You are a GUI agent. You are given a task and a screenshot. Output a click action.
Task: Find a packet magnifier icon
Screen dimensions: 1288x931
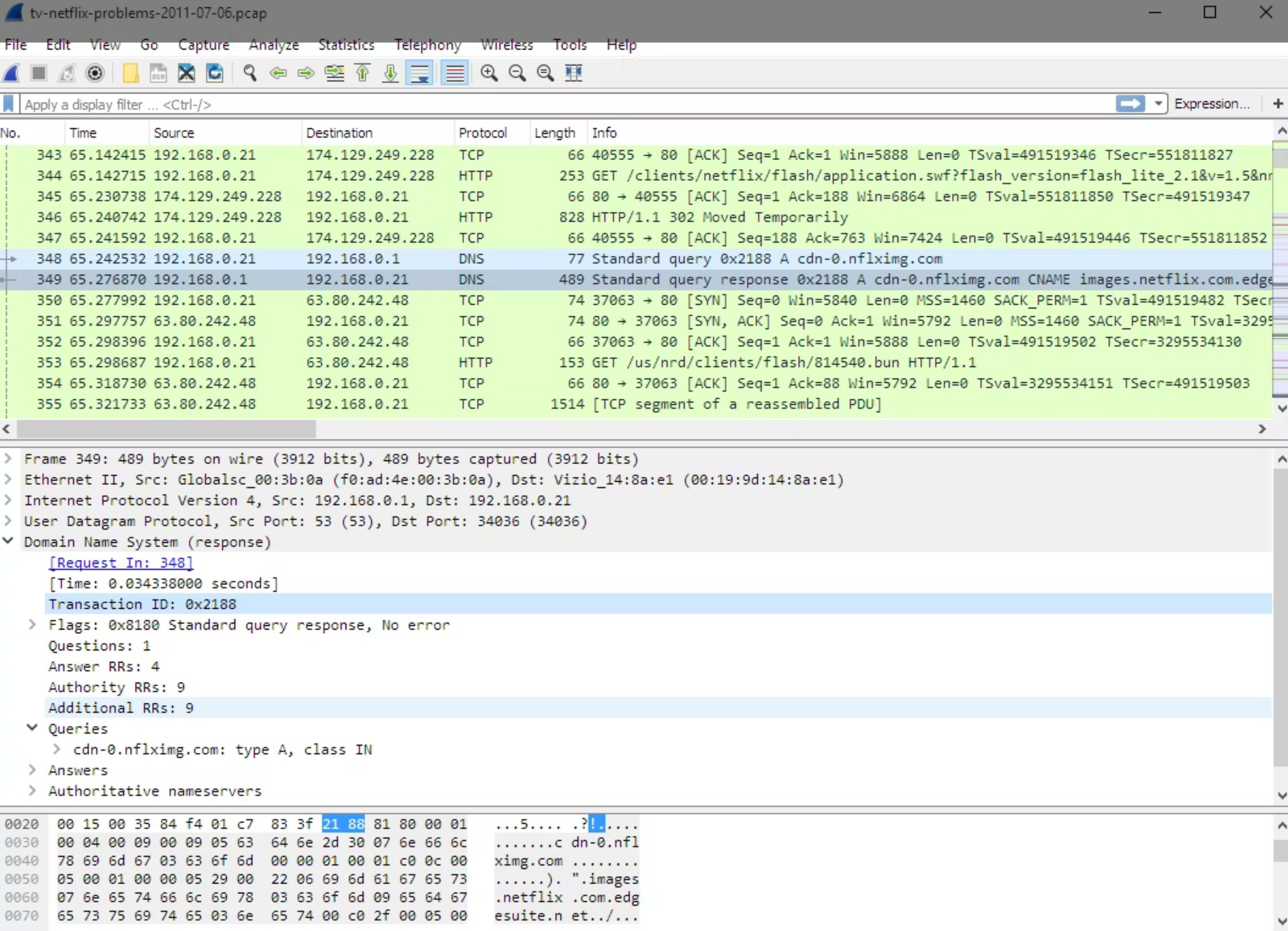tap(250, 73)
